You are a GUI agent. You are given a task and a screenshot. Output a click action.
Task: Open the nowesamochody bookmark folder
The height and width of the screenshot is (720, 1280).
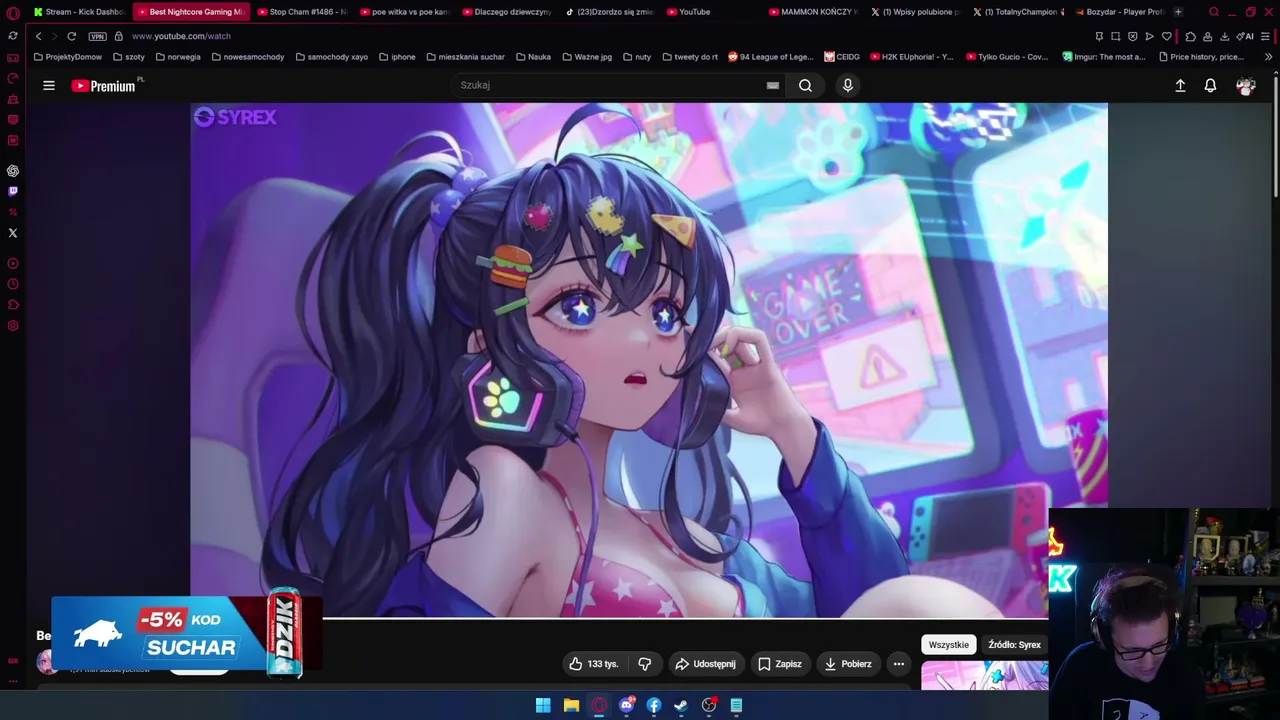click(x=247, y=57)
